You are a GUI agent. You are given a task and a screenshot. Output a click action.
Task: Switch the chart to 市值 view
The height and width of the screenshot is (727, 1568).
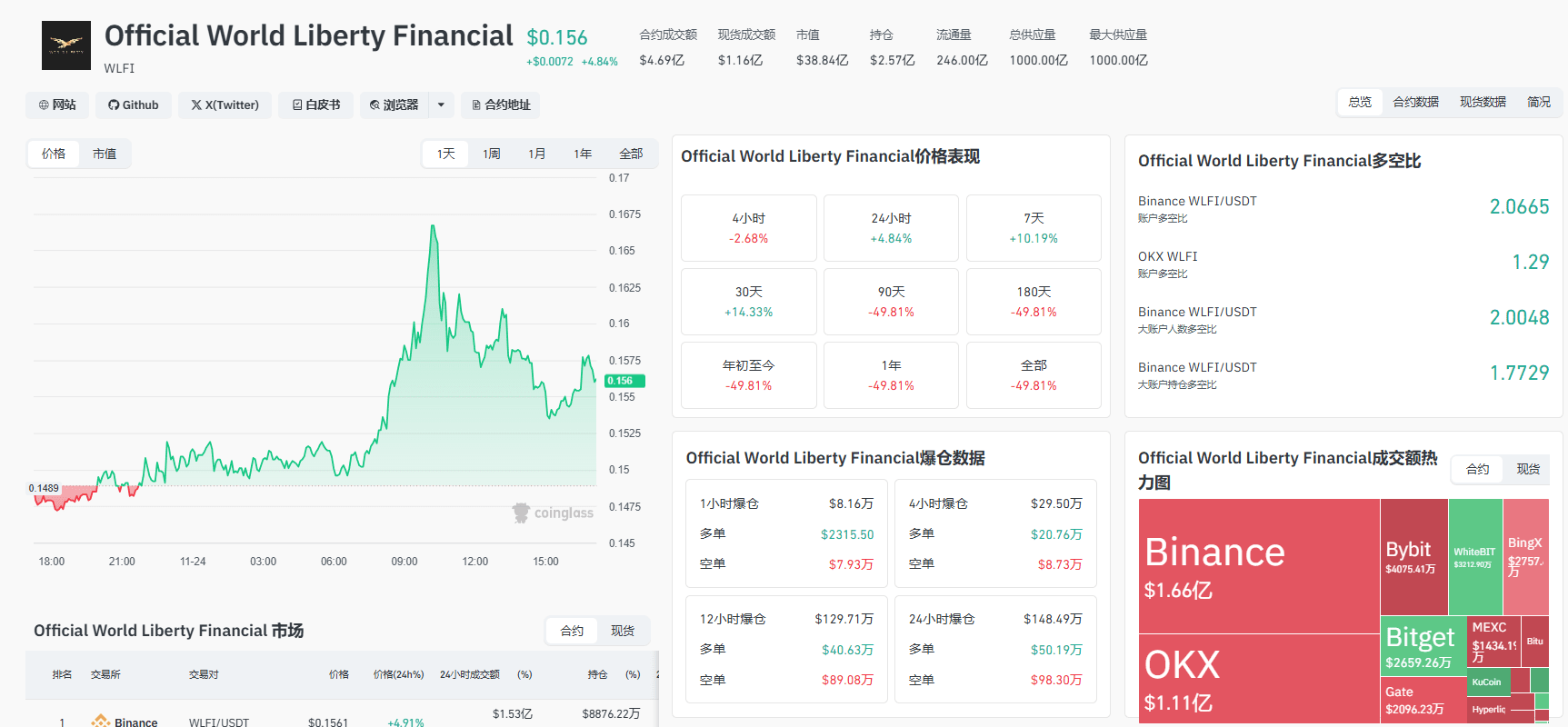coord(105,154)
